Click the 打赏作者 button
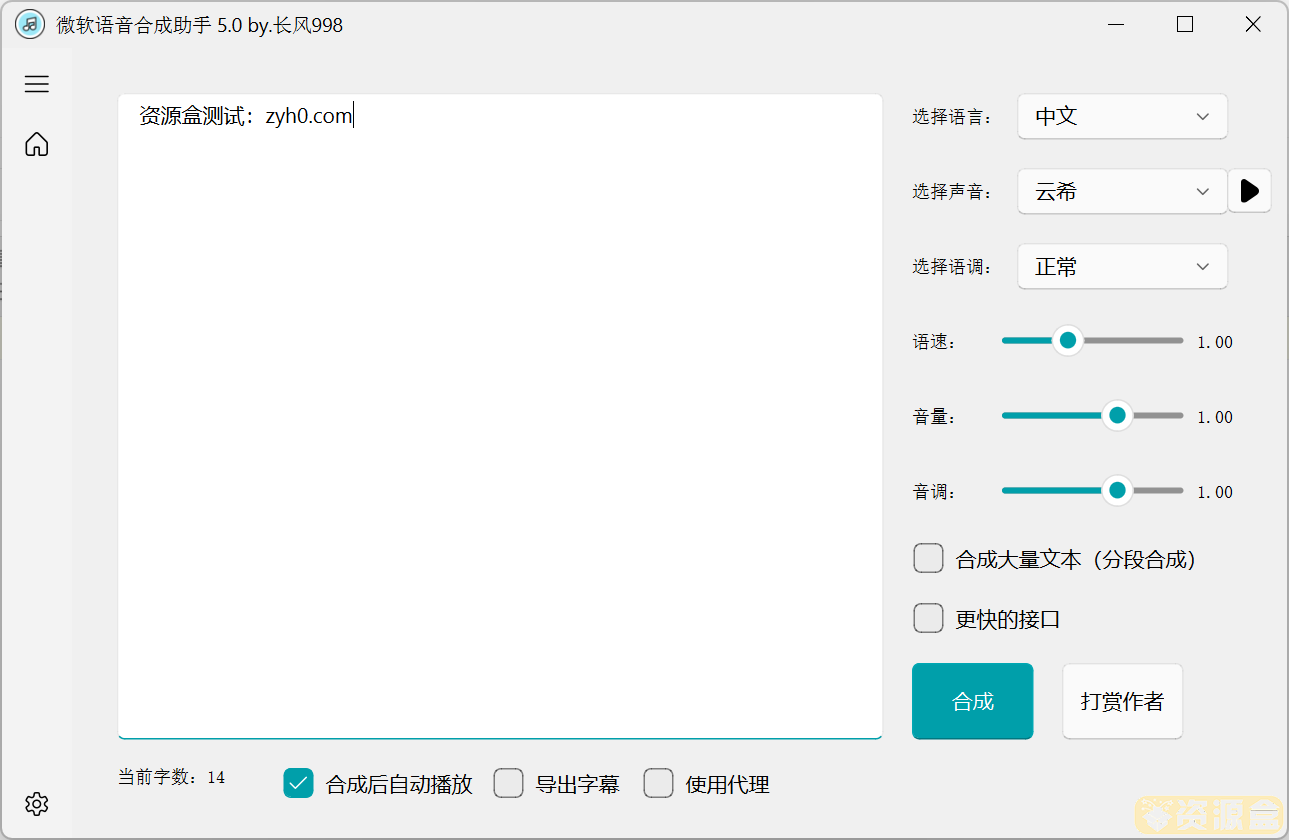 point(1122,701)
